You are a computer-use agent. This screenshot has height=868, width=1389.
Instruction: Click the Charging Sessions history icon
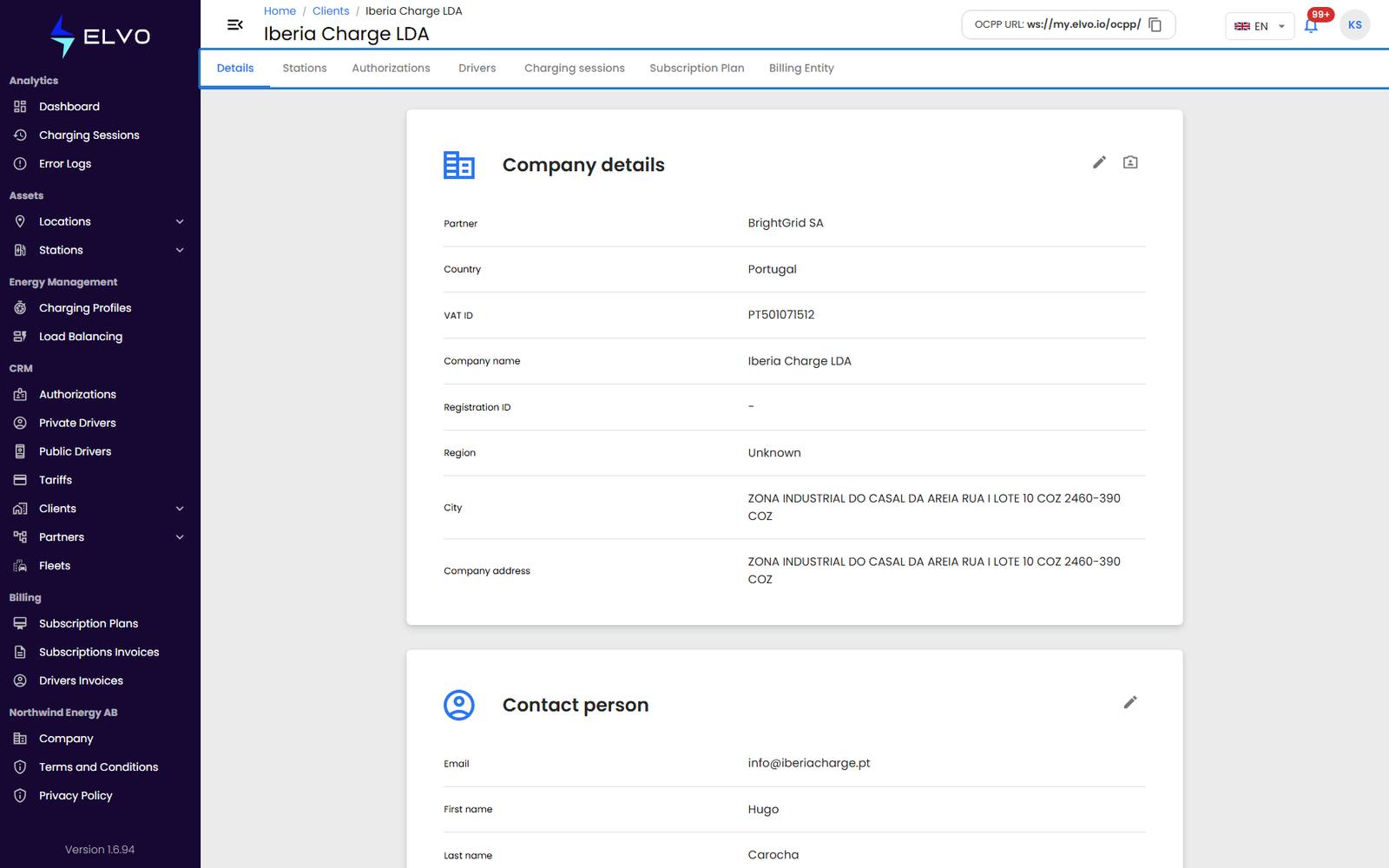point(20,135)
